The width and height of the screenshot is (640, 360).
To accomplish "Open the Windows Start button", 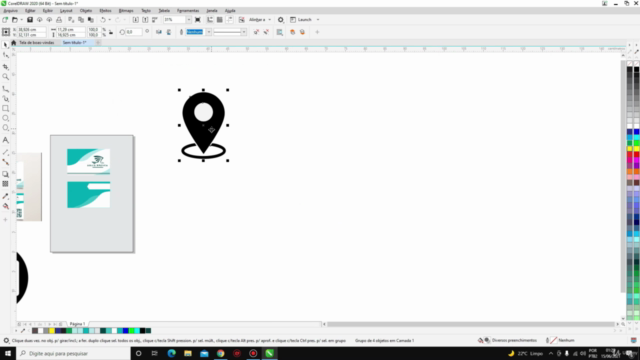I will (8, 353).
